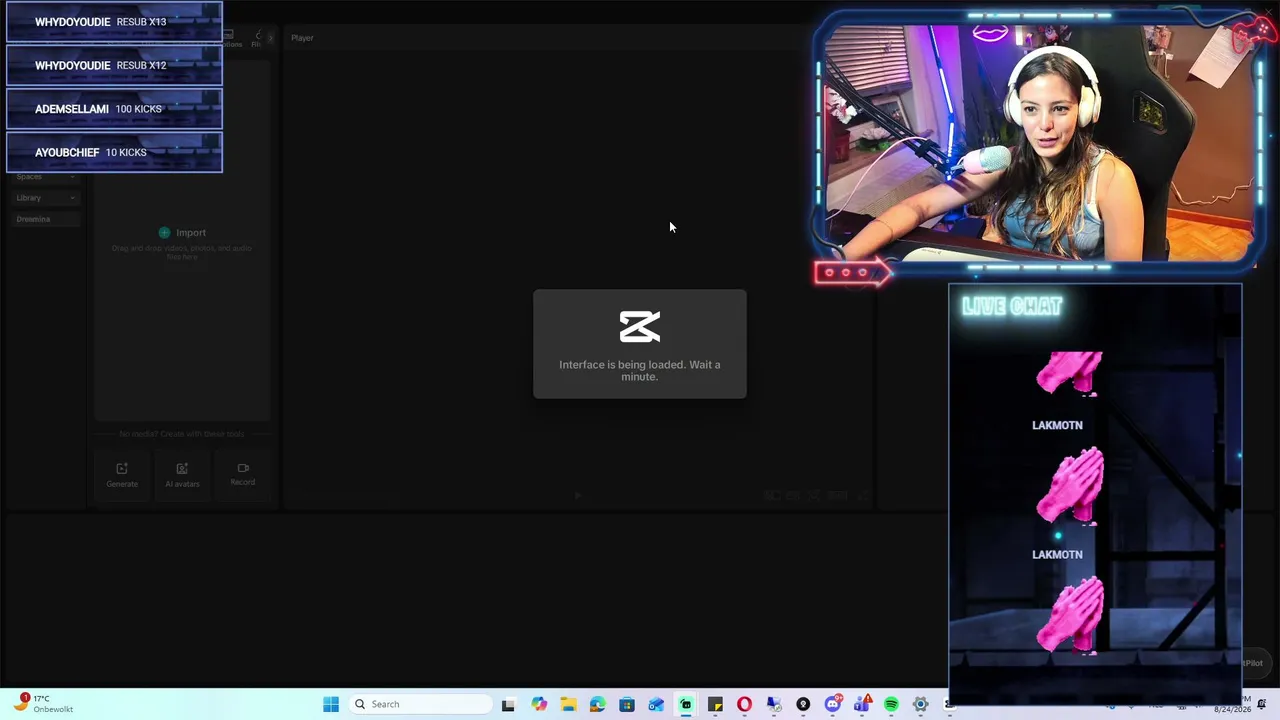Image resolution: width=1280 pixels, height=720 pixels.
Task: Open Microsoft Store from the taskbar
Action: coord(627,704)
